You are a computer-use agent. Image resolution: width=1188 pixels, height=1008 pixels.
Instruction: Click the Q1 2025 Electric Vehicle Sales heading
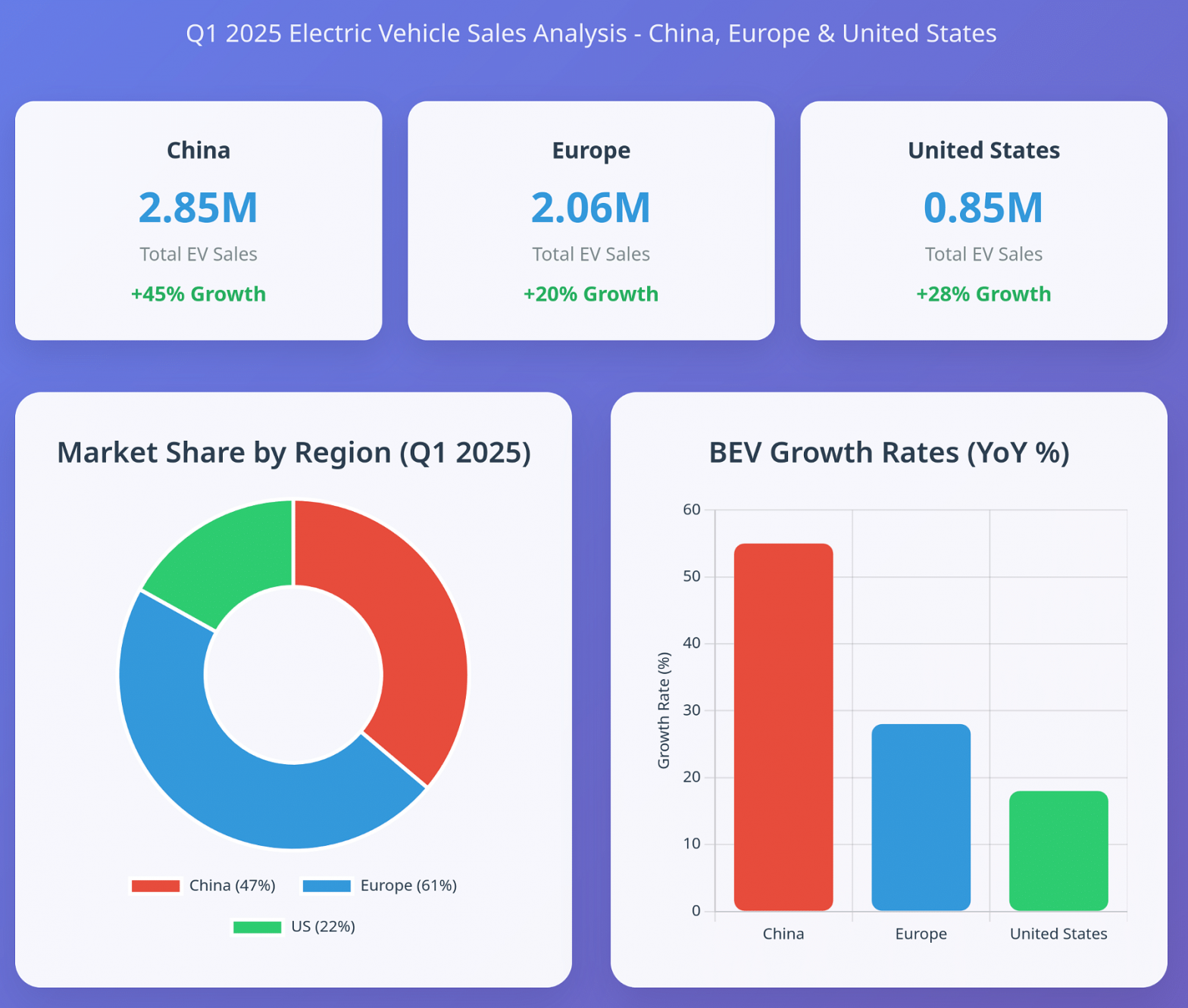pos(591,33)
